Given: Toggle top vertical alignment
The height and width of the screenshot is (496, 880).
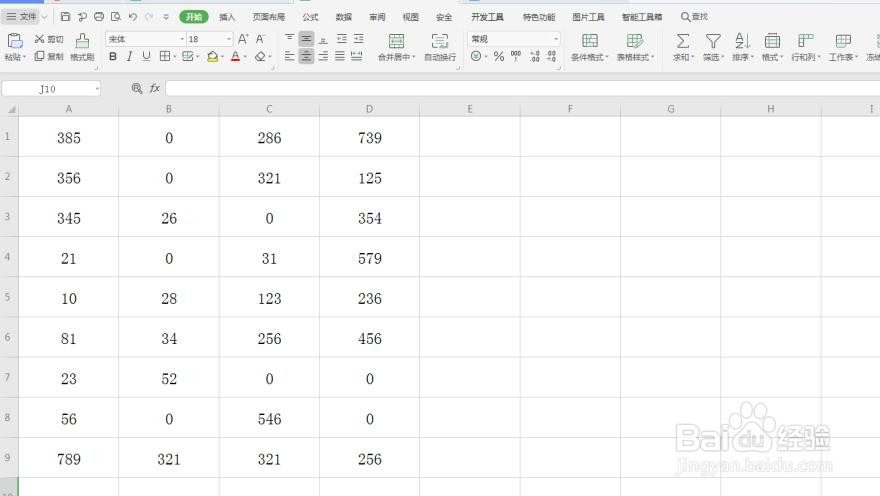Looking at the screenshot, I should point(290,39).
